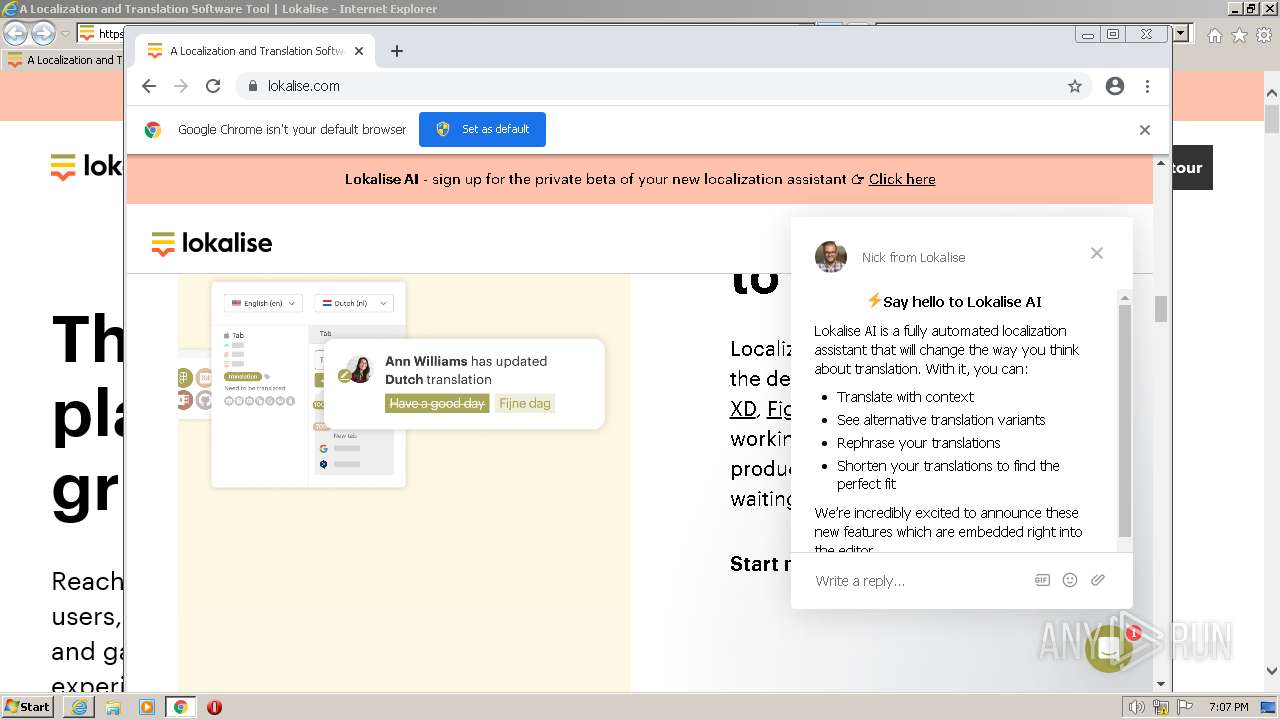Image resolution: width=1280 pixels, height=720 pixels.
Task: Open the Dutch (nl) language dropdown
Action: click(354, 303)
